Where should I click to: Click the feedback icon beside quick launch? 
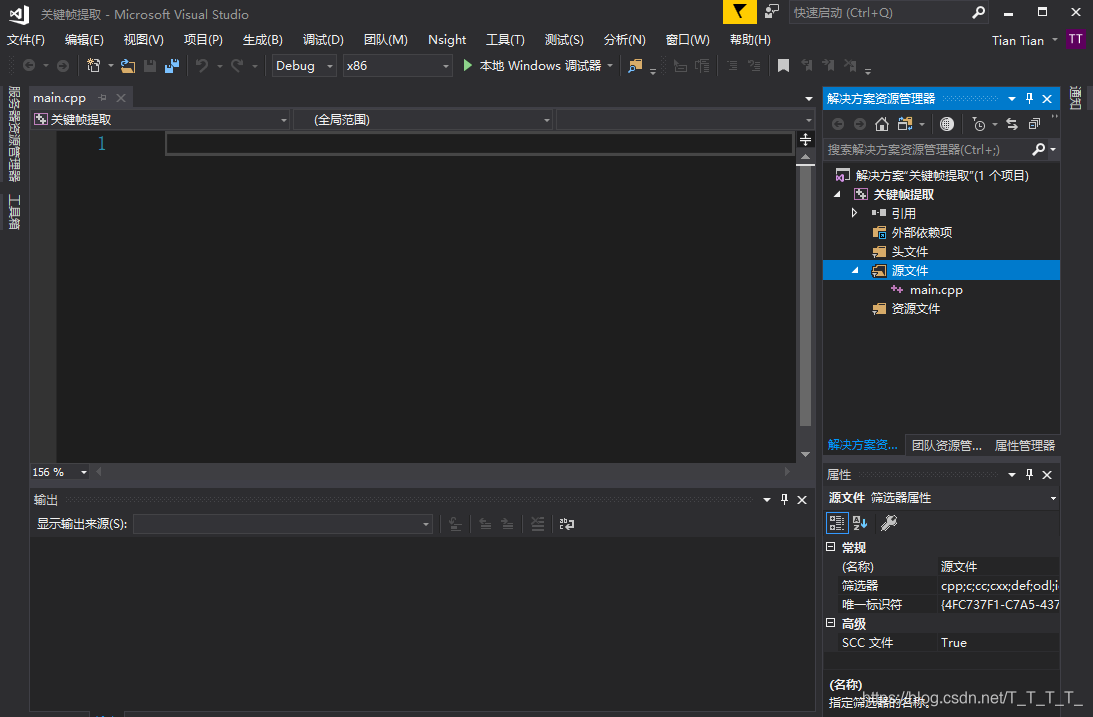[x=772, y=11]
